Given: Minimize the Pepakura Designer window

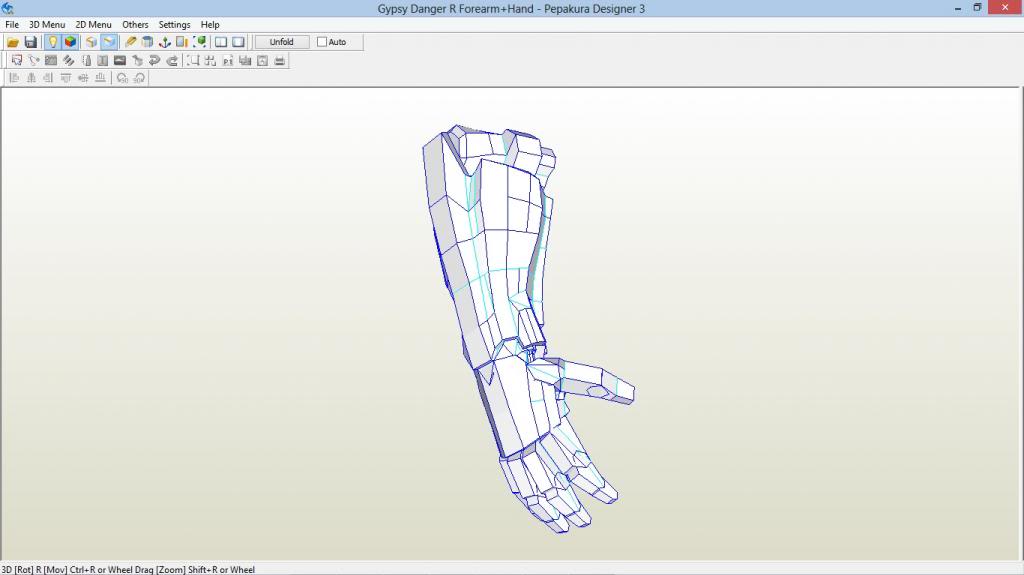Looking at the screenshot, I should 957,8.
